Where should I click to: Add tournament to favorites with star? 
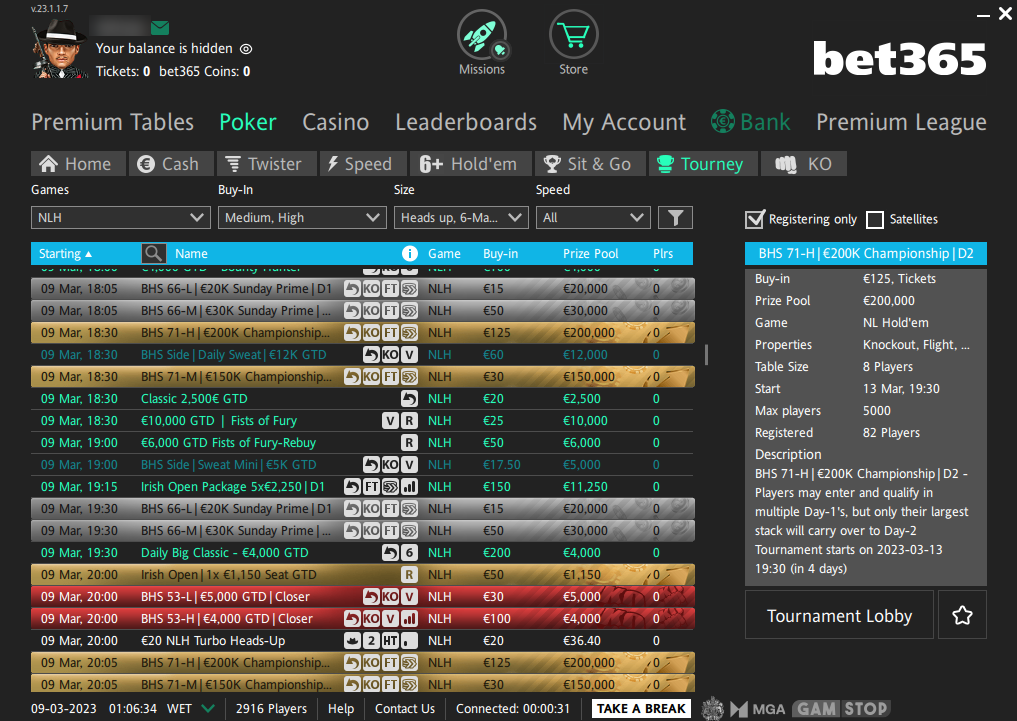tap(963, 615)
